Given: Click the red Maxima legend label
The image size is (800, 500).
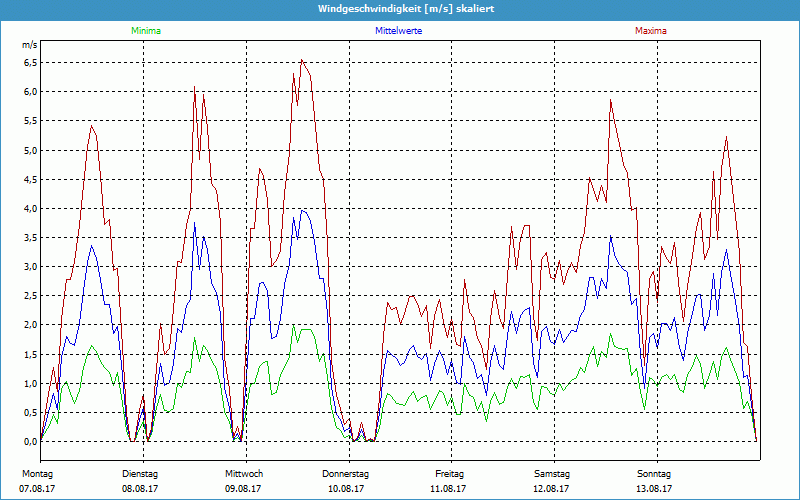Looking at the screenshot, I should (x=651, y=31).
